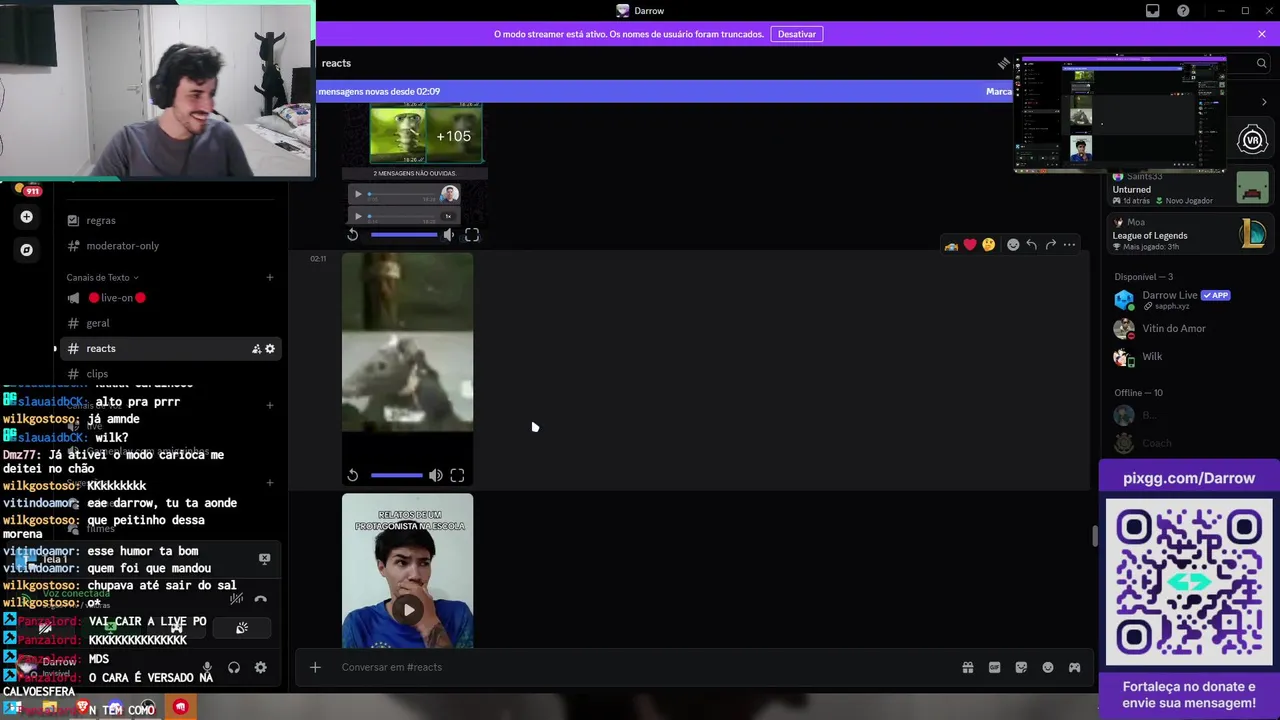
Task: Dismiss the streamer mode banner
Action: click(1262, 34)
